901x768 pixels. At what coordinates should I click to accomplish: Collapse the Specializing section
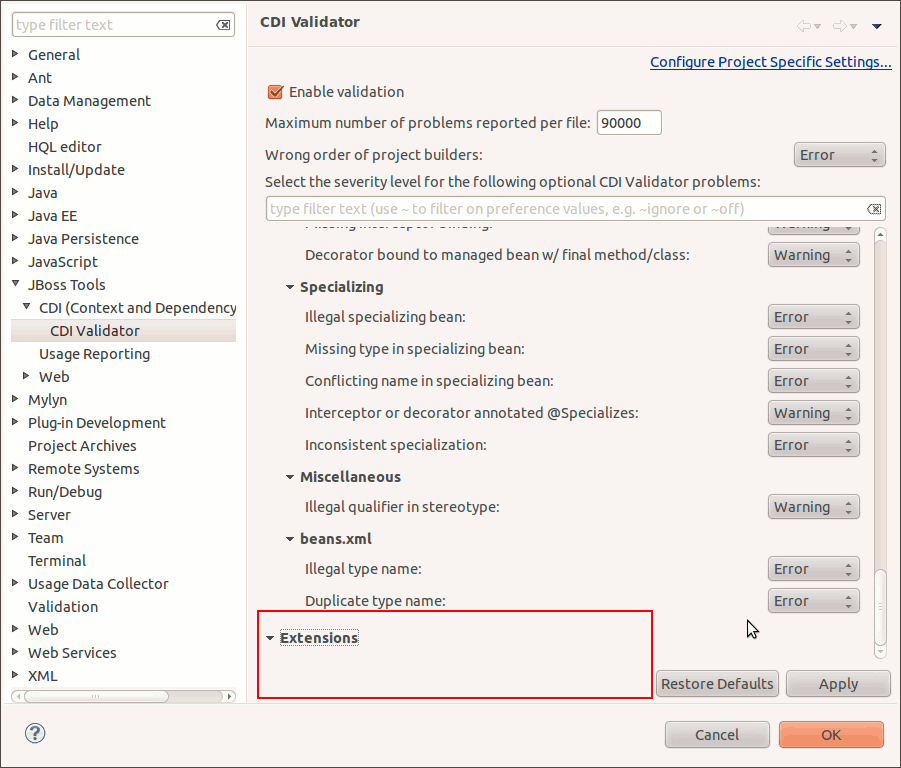click(x=290, y=287)
